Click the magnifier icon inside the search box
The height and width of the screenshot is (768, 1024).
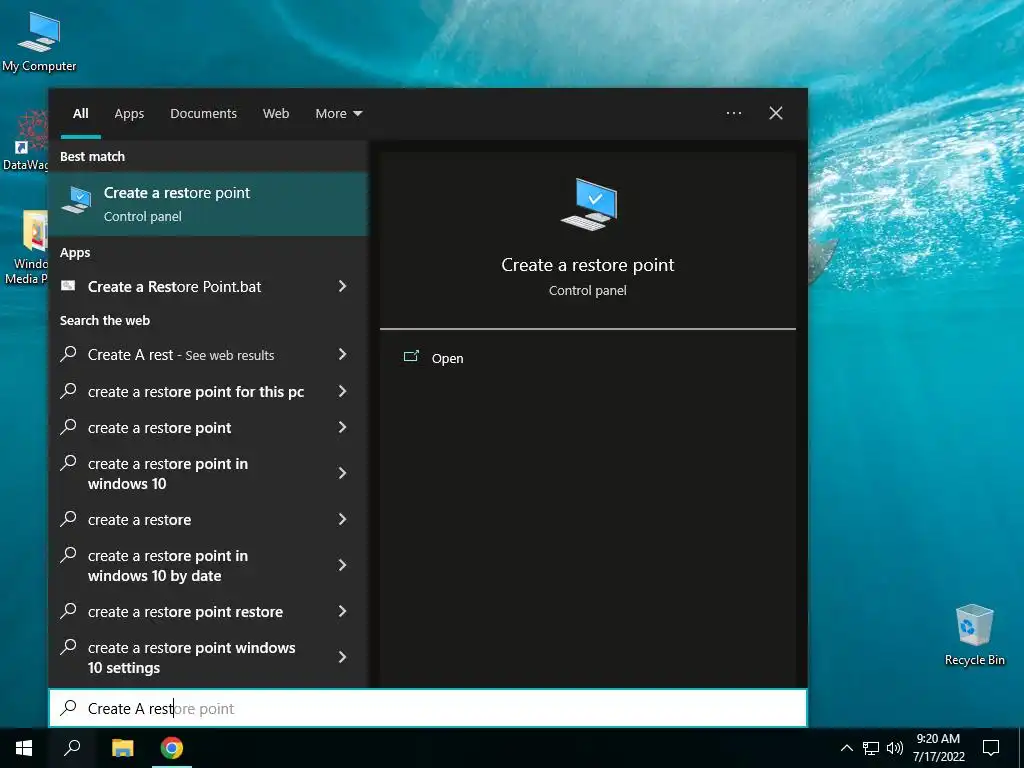68,708
